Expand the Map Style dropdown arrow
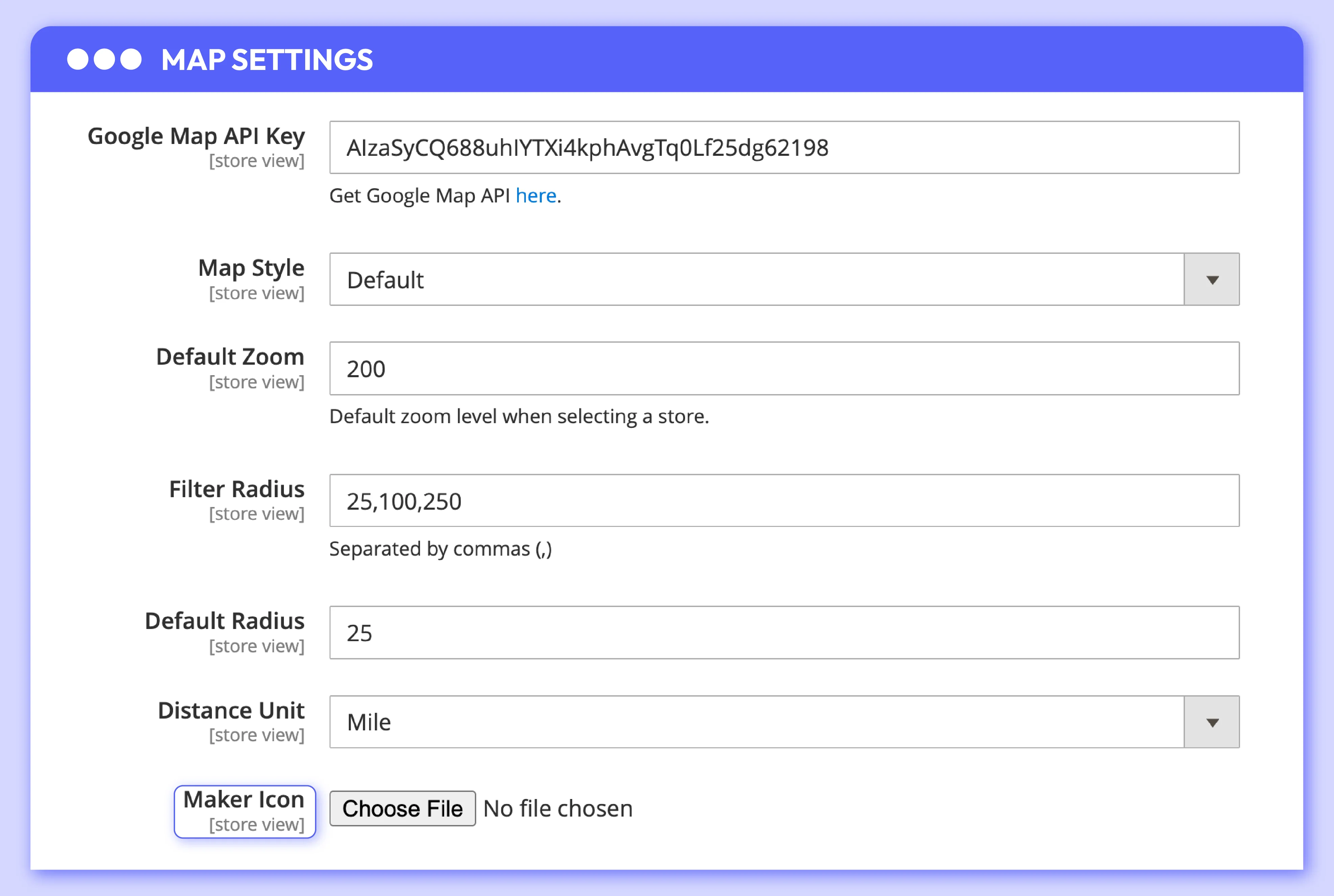Image resolution: width=1334 pixels, height=896 pixels. coord(1211,280)
